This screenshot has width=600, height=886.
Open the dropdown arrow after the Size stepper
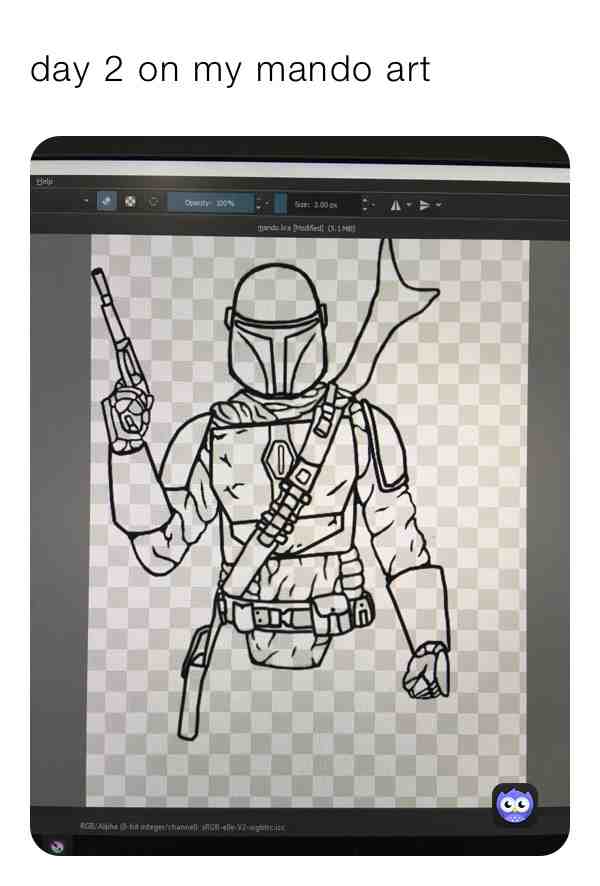[x=373, y=205]
